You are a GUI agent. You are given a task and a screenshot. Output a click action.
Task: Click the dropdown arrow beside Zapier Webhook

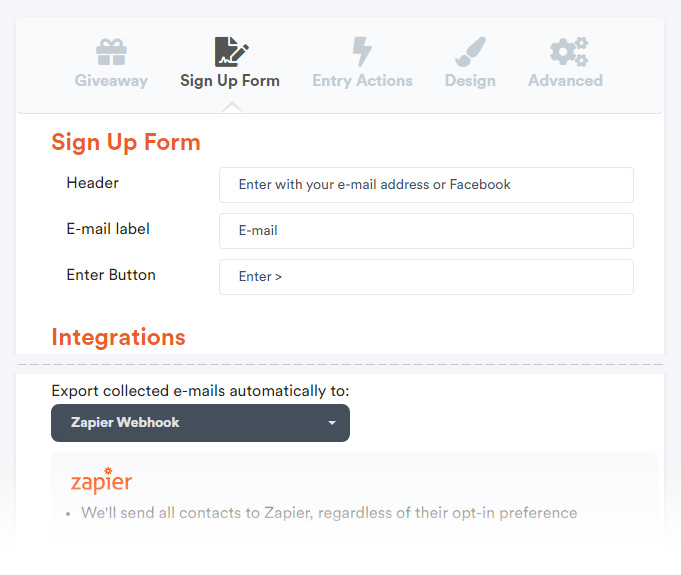[x=332, y=423]
